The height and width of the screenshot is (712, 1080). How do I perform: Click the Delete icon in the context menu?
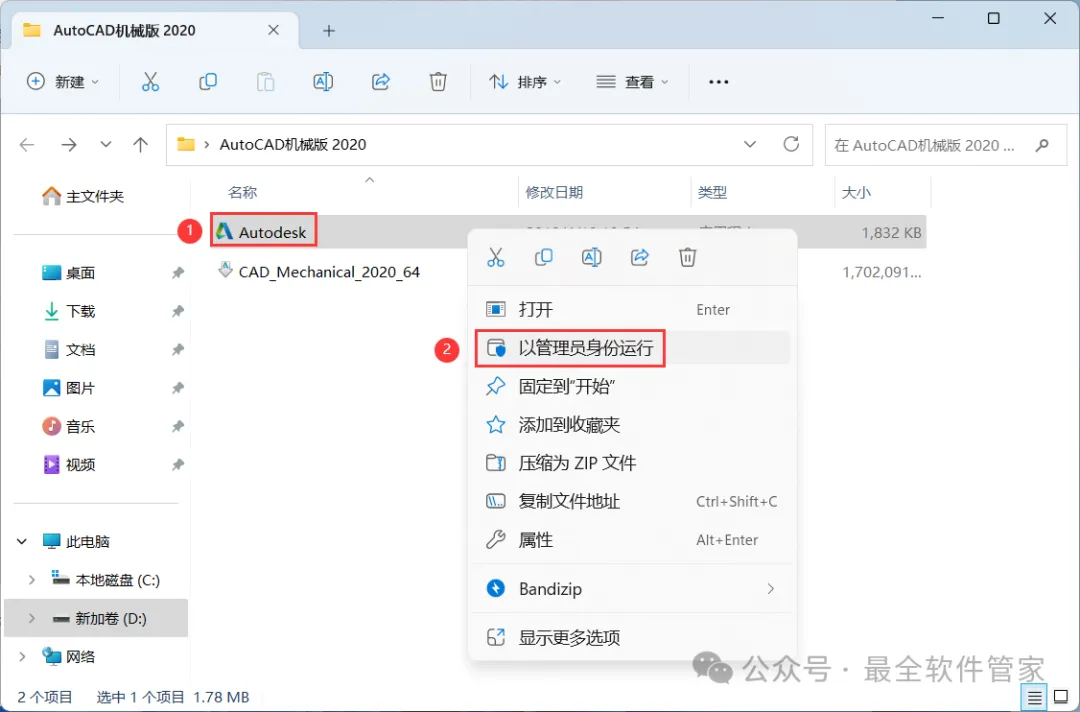click(687, 258)
